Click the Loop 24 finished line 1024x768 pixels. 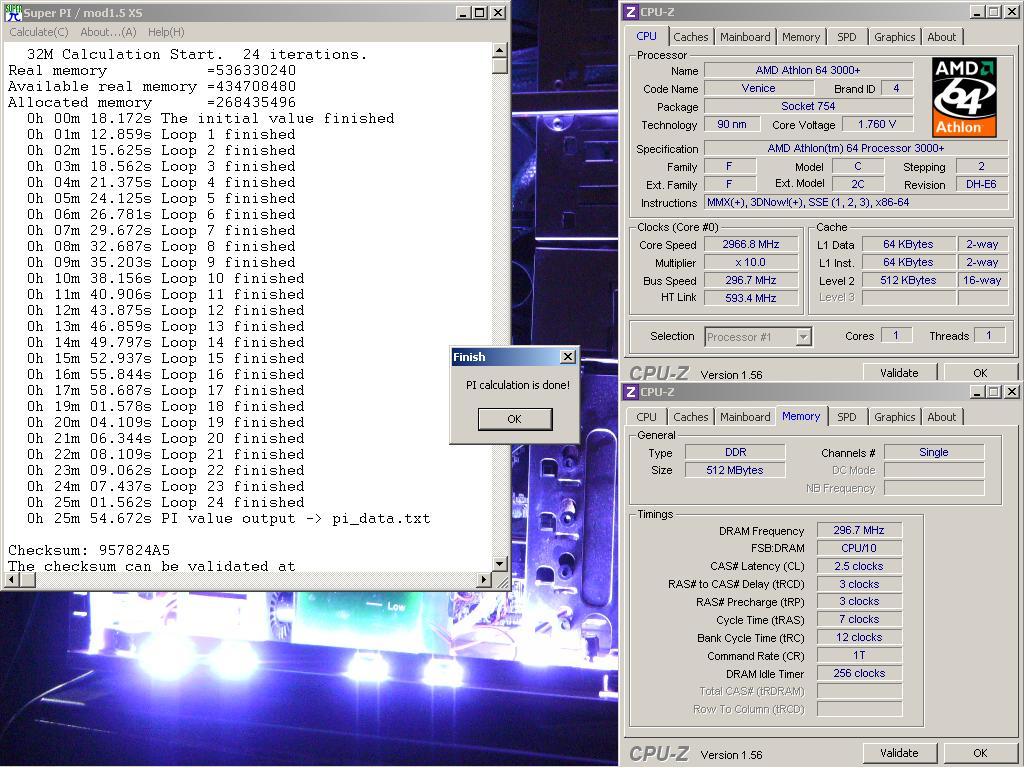(x=165, y=502)
